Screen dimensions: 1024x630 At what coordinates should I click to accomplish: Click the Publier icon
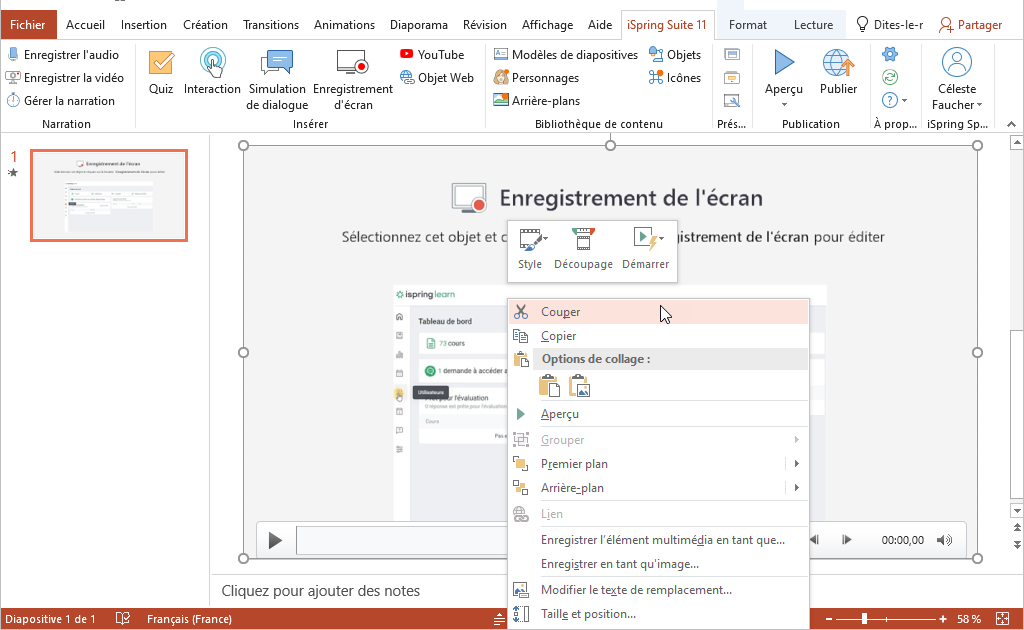coord(838,72)
